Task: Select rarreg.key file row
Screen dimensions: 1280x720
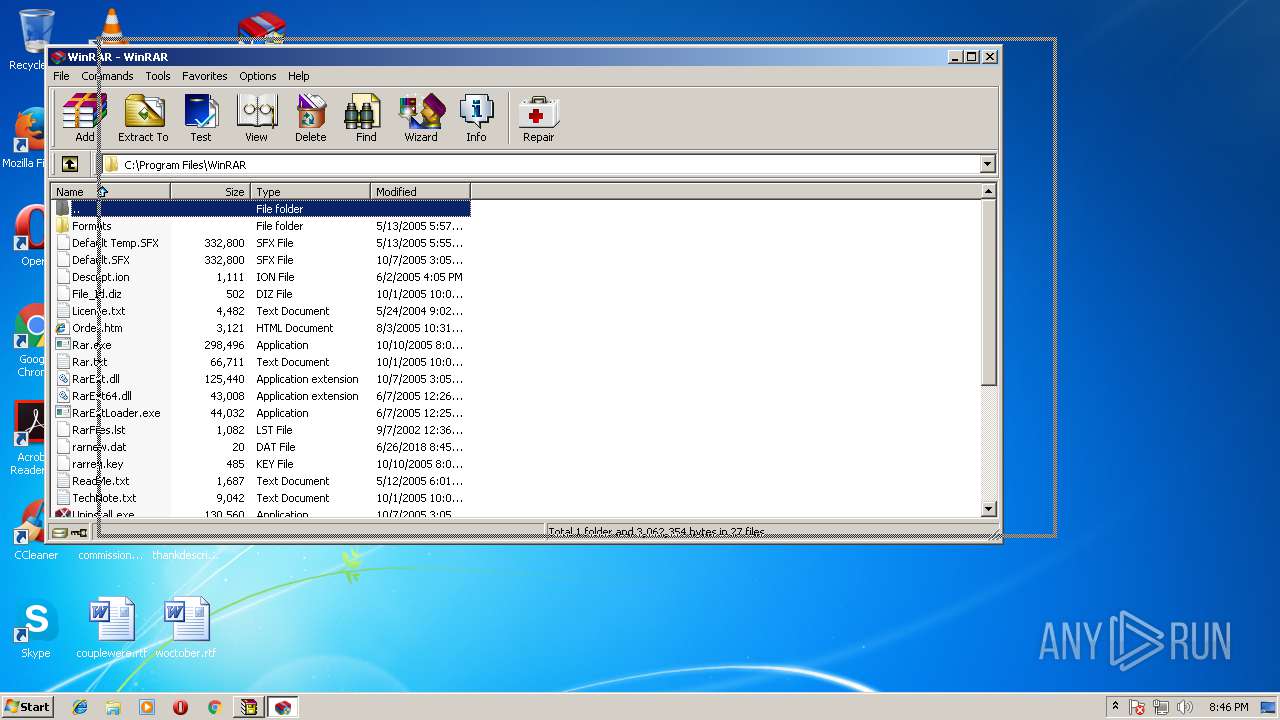Action: pyautogui.click(x=261, y=464)
